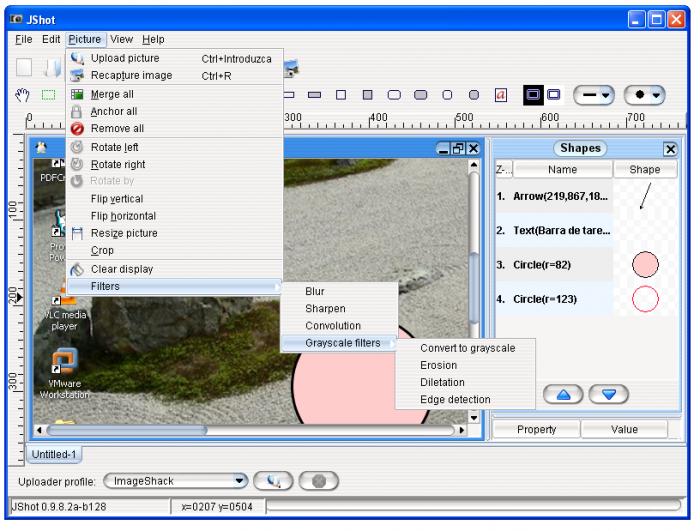Select the filled circle shape tool

tap(474, 95)
